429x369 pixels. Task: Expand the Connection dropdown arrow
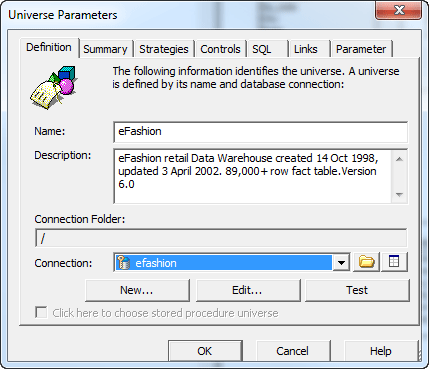341,263
